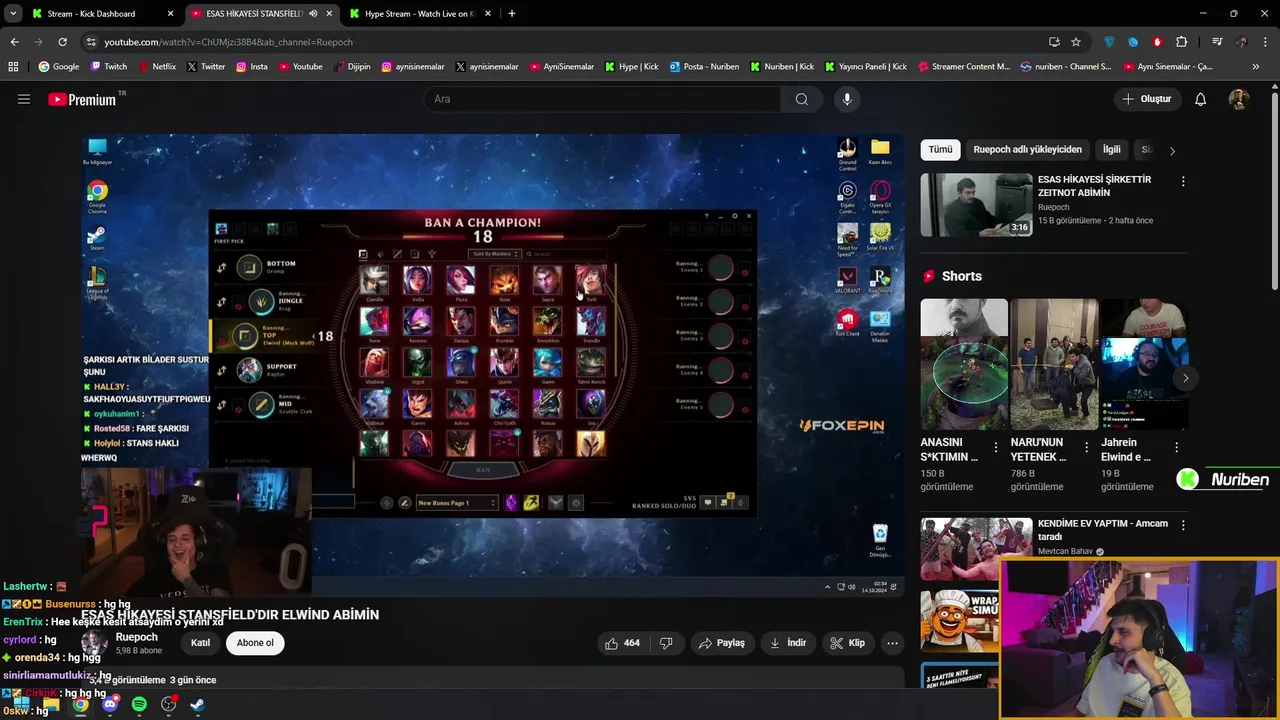
Task: Open options for KENDİME EV YAPTIM video
Action: (1183, 525)
